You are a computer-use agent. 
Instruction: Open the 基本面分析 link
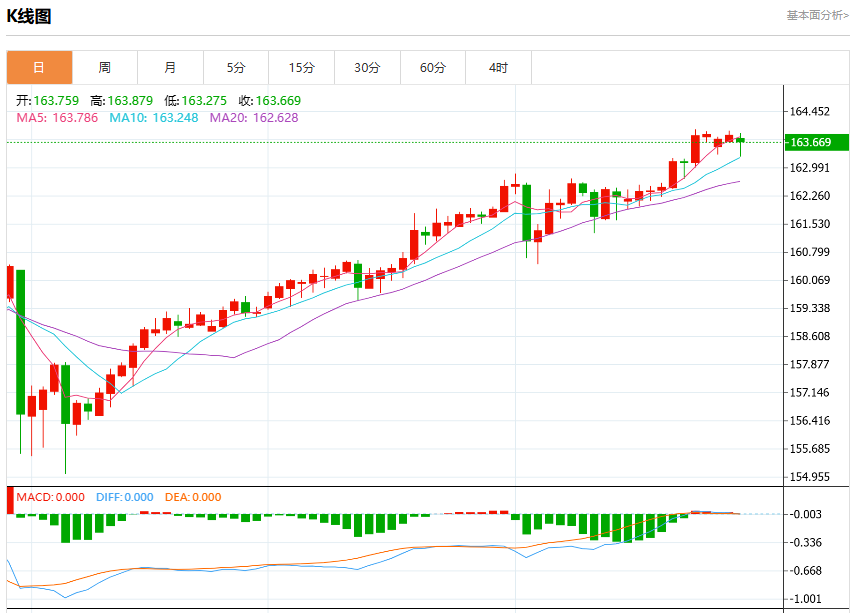817,15
